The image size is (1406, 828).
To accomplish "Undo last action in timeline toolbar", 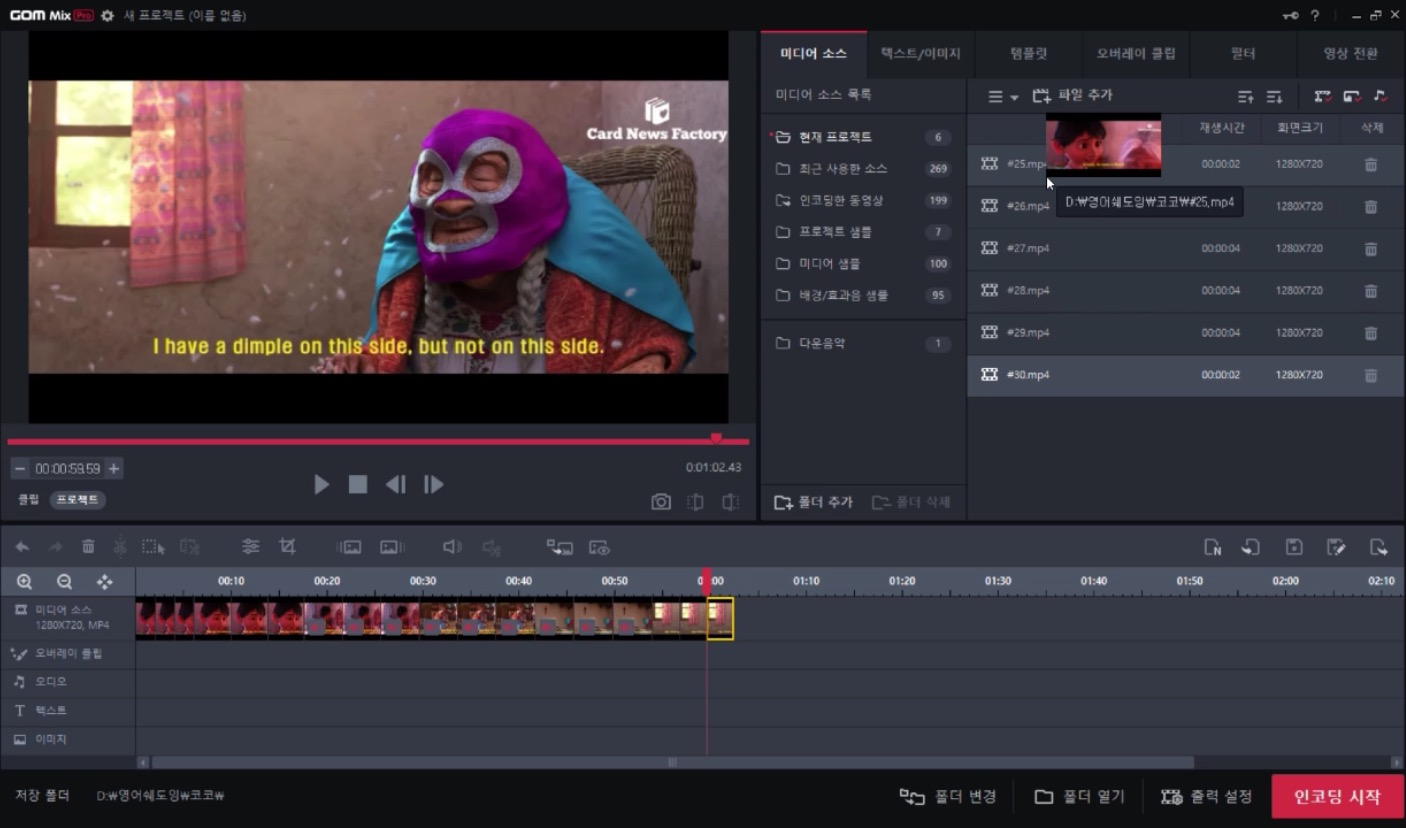I will click(22, 547).
